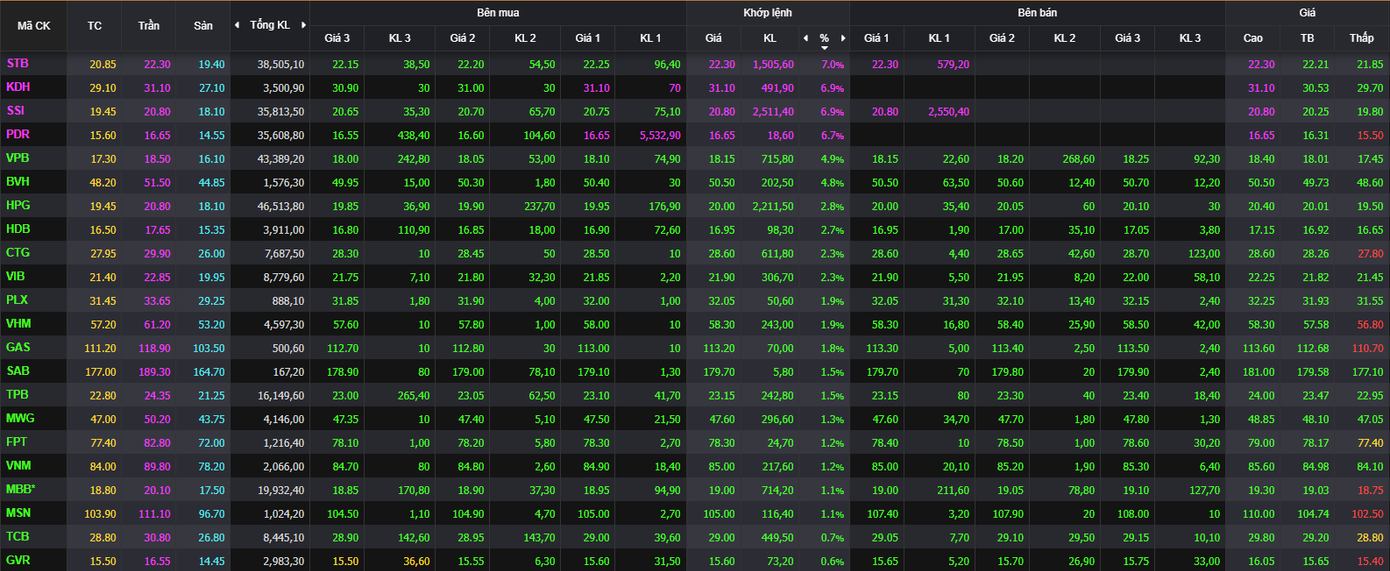
Task: Click the Bên bán header group
Action: (1037, 13)
